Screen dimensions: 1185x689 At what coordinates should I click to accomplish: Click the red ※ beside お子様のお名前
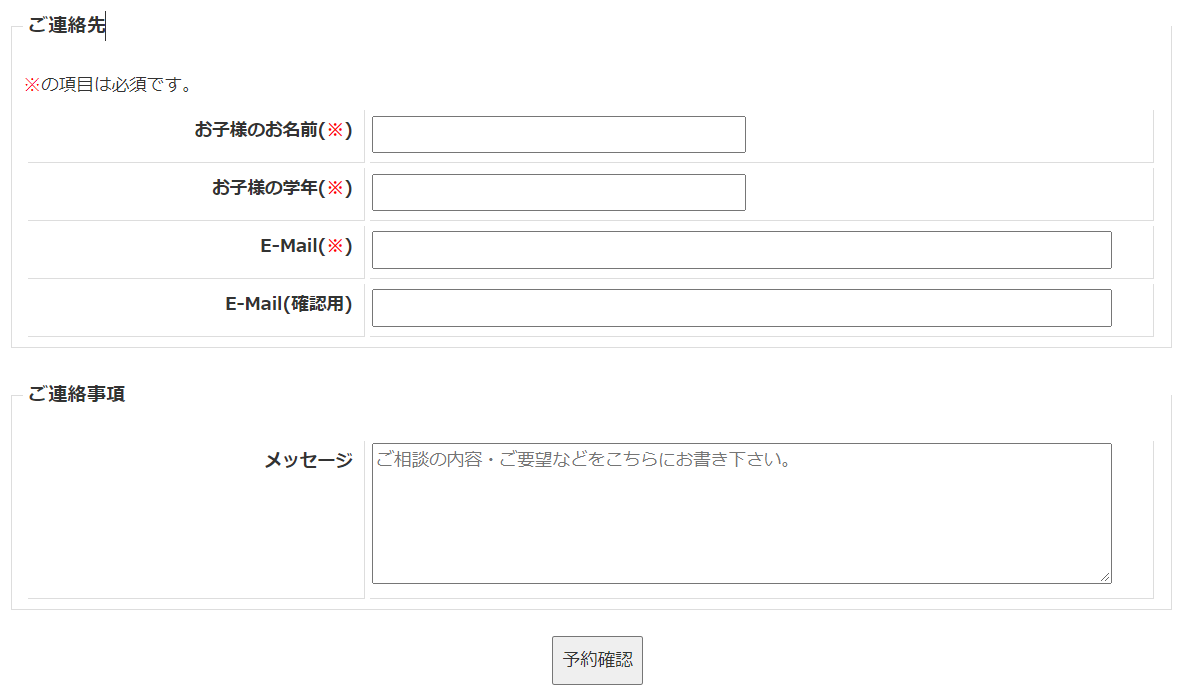coord(335,130)
